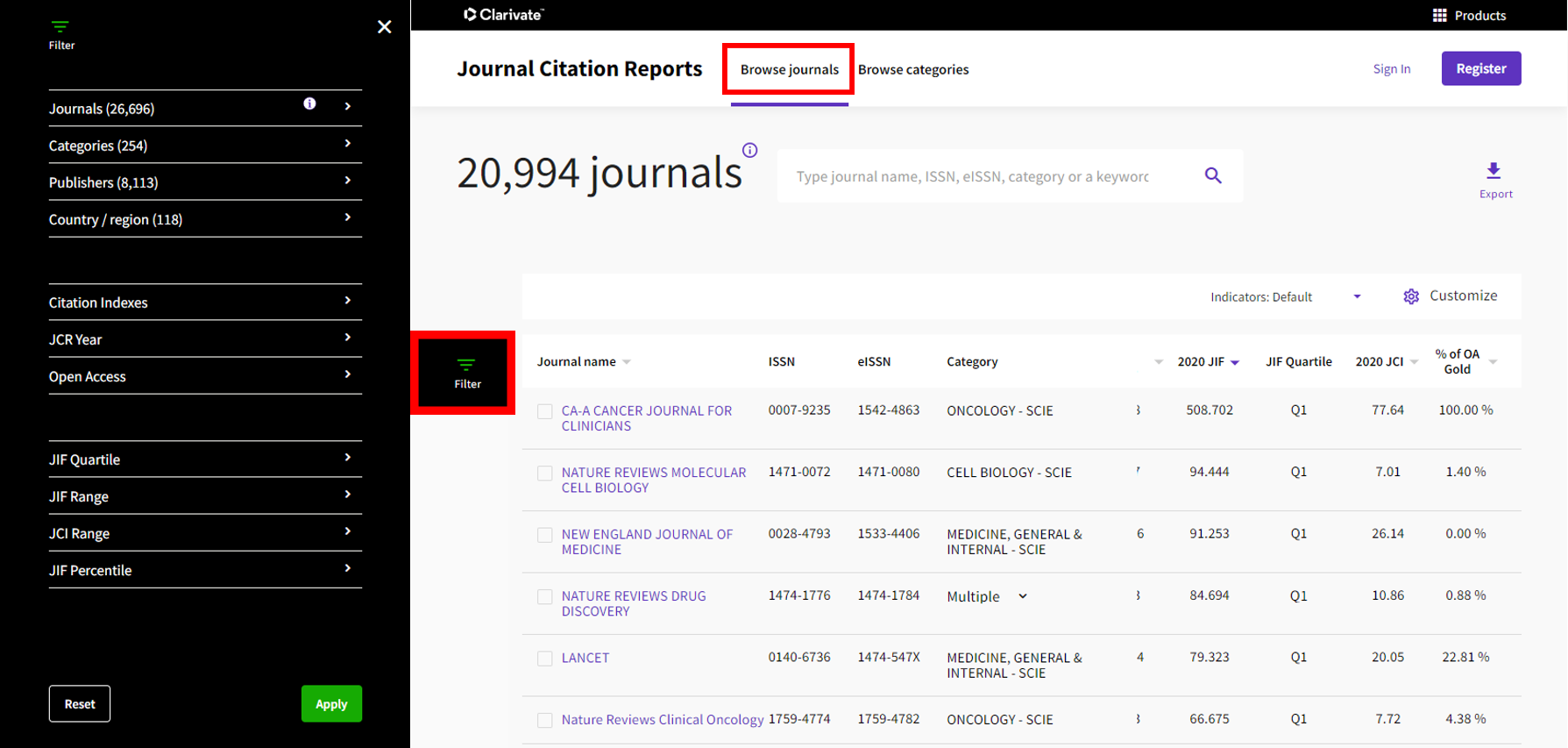
Task: Click the Filter button beside the table
Action: (x=466, y=373)
